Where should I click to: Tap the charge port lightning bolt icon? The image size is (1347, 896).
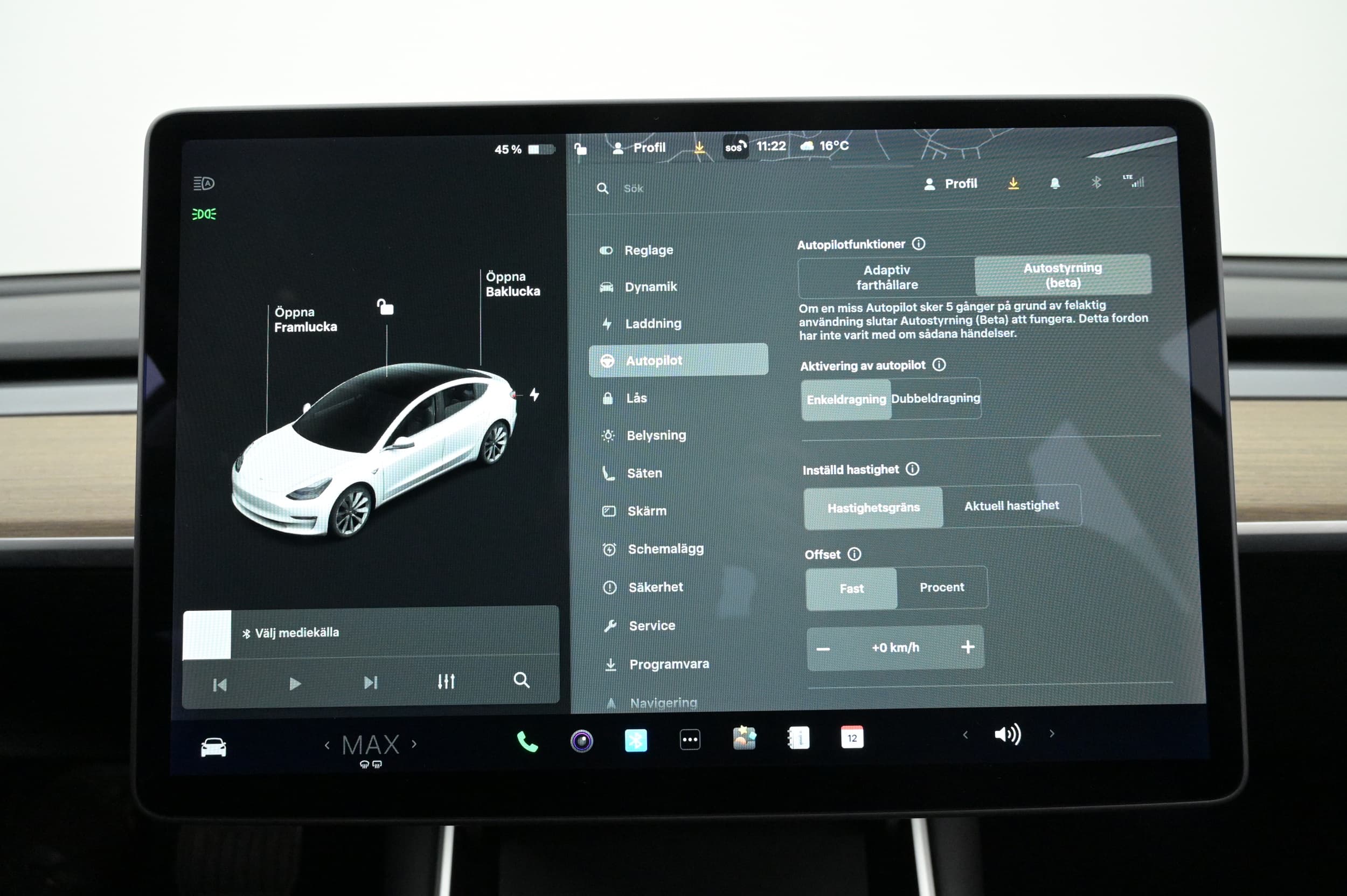534,394
